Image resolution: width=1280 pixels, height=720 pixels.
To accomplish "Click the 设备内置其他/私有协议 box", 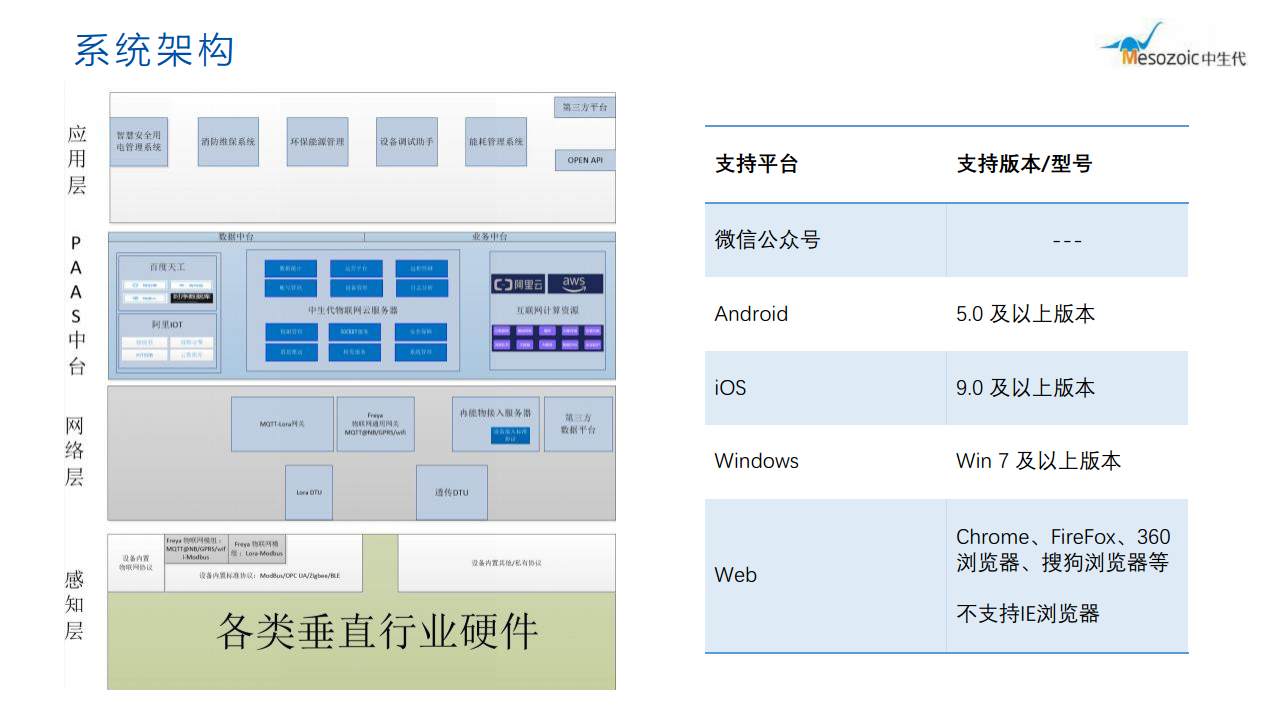I will [506, 563].
